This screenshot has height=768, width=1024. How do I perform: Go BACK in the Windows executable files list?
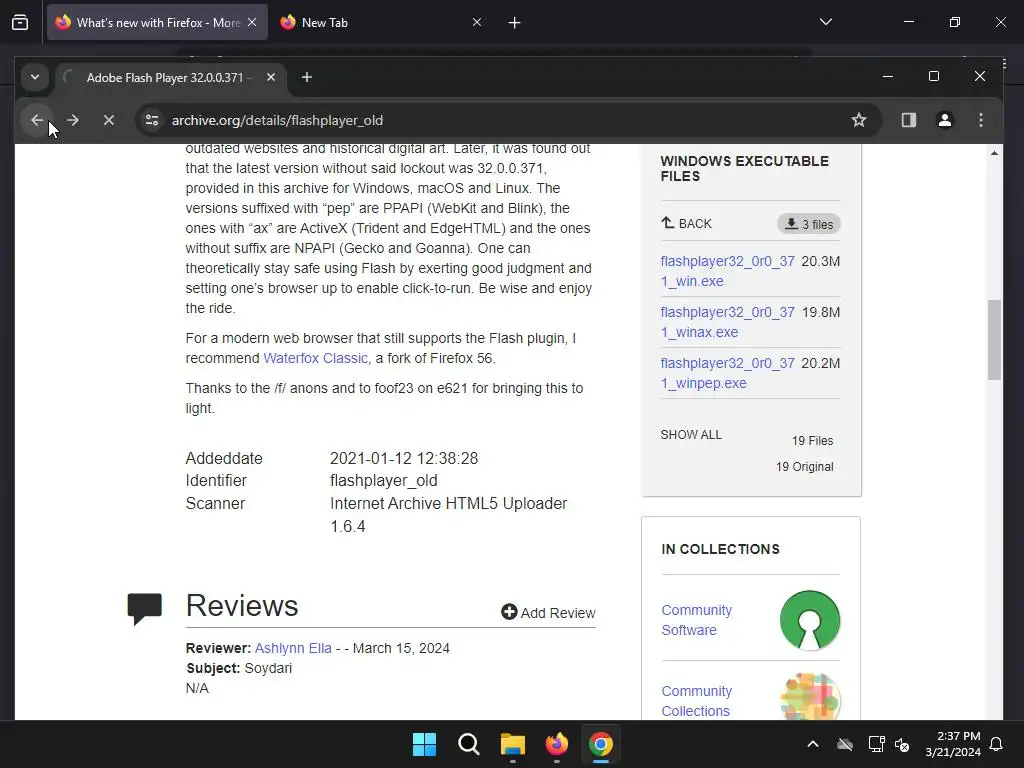(x=686, y=223)
